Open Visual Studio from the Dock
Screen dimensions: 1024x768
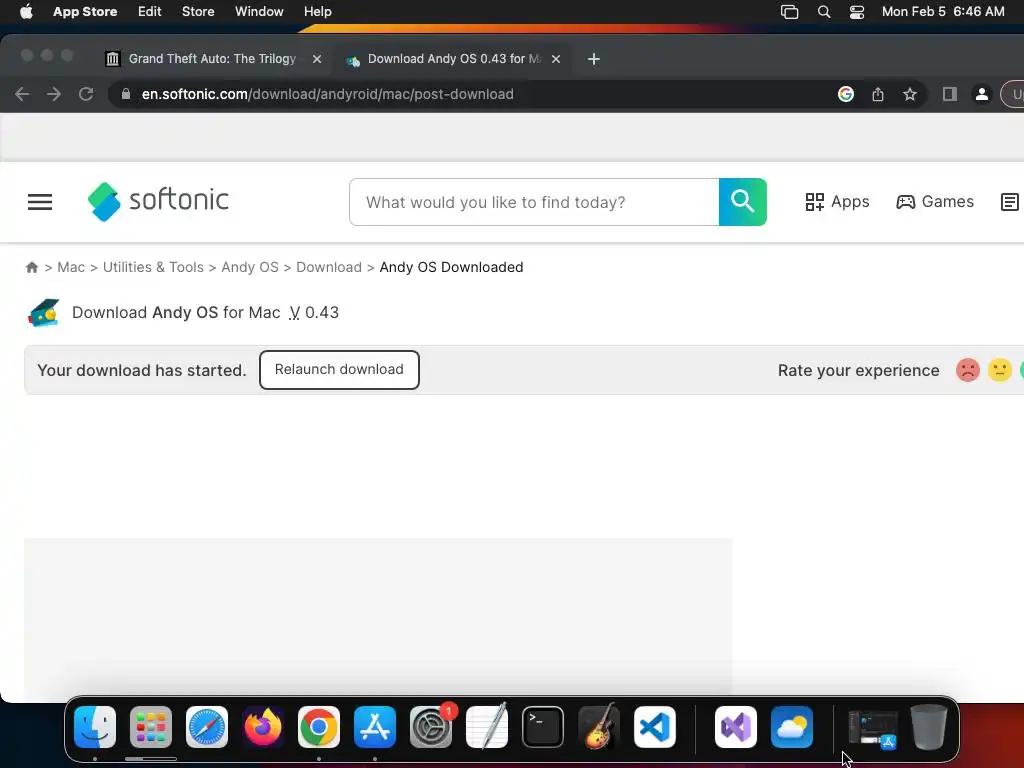[x=736, y=727]
